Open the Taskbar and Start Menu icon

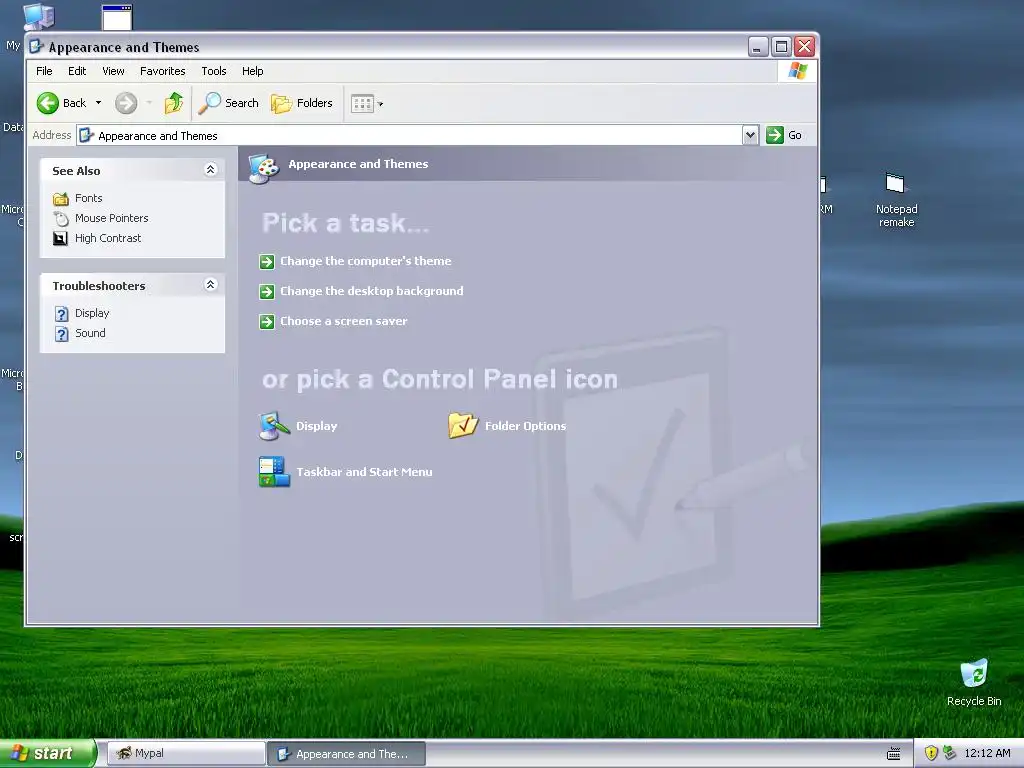pos(274,472)
